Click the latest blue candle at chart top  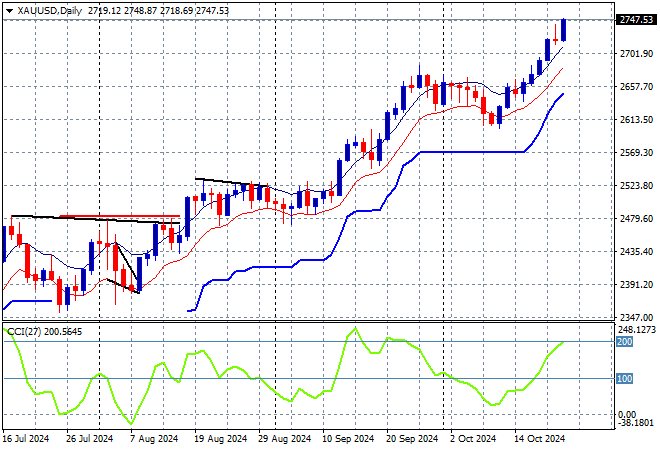coord(564,30)
